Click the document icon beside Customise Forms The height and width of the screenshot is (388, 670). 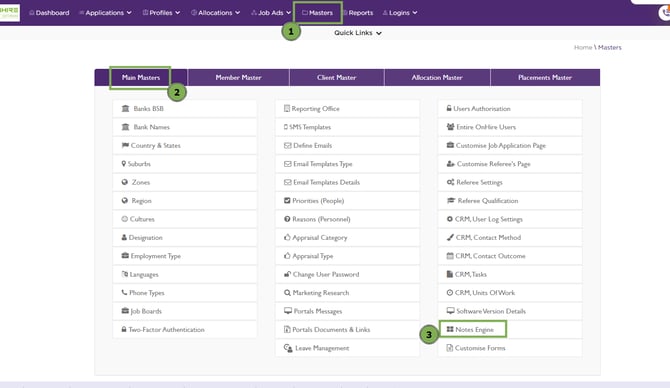(x=450, y=348)
